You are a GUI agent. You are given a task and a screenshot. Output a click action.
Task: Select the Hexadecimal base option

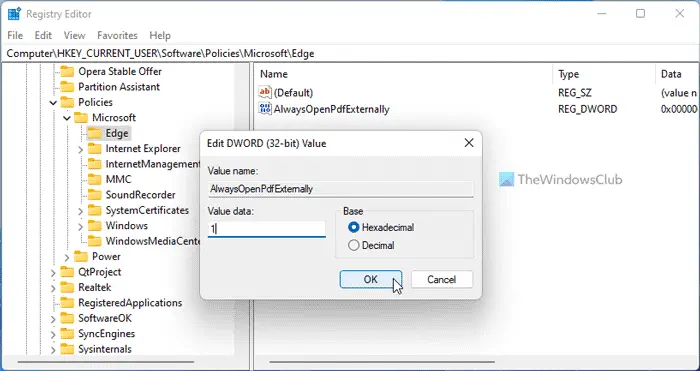pyautogui.click(x=354, y=228)
